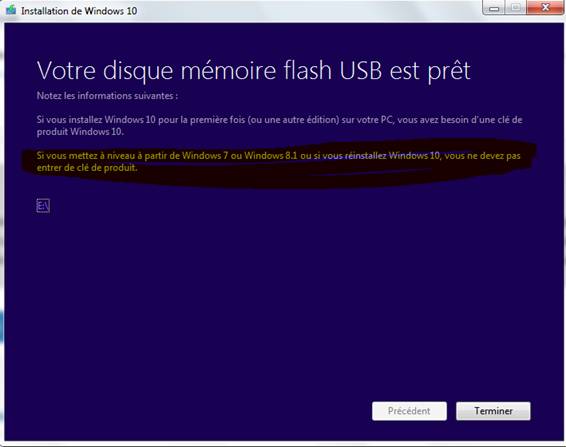This screenshot has width=566, height=447.
Task: Click the empty title bar area
Action: 307,11
